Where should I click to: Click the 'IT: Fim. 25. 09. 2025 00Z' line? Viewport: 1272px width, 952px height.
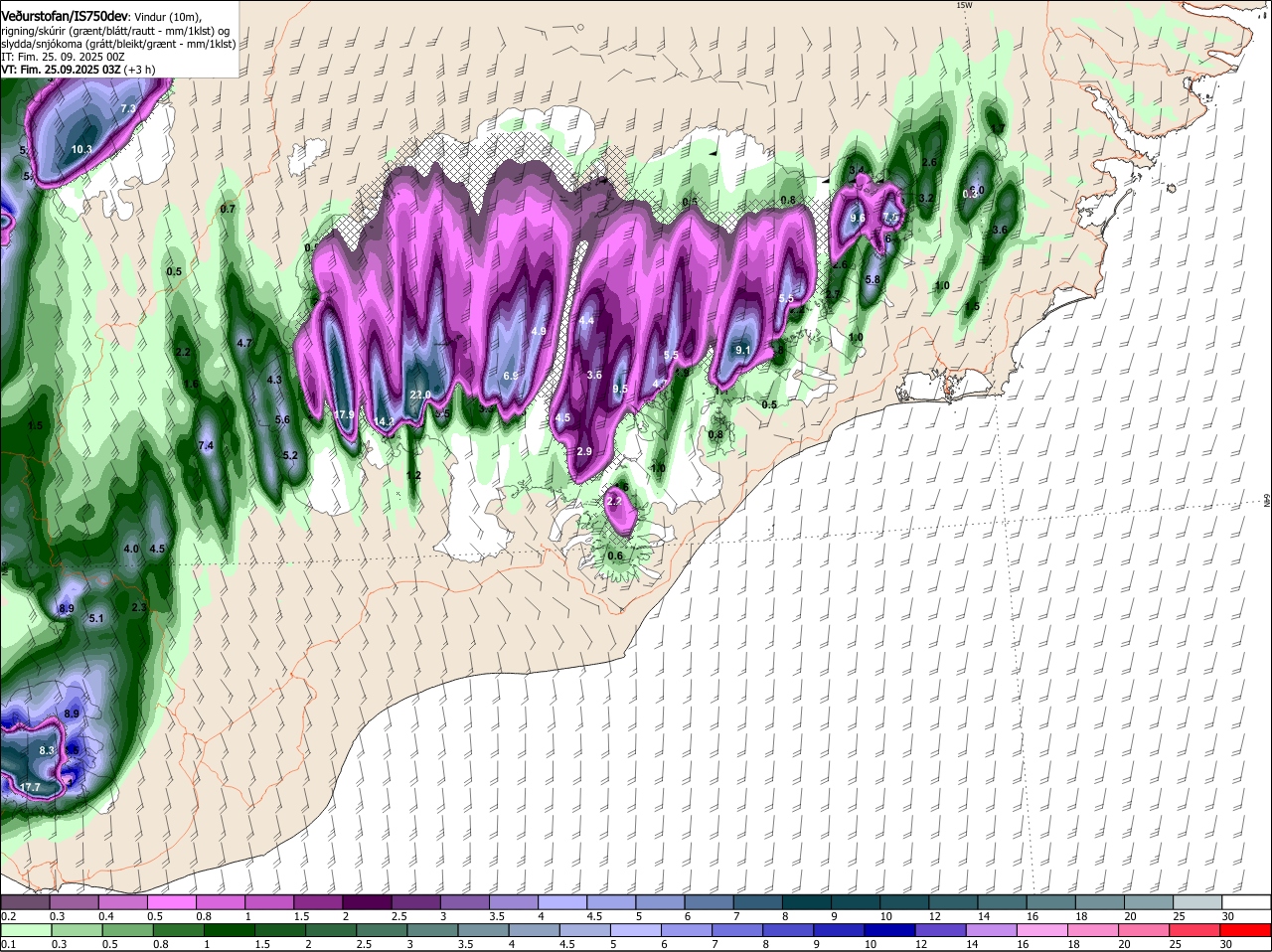(x=63, y=57)
